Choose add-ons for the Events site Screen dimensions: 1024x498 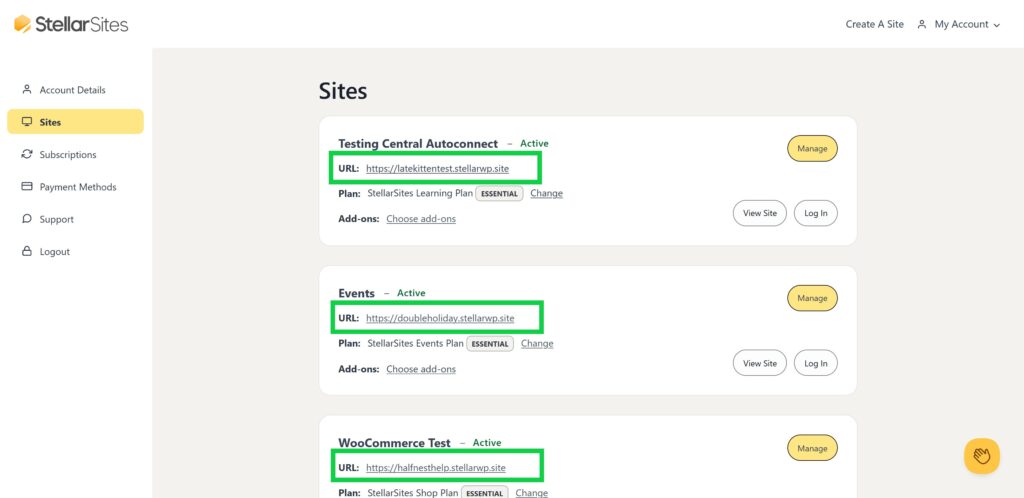click(x=421, y=369)
